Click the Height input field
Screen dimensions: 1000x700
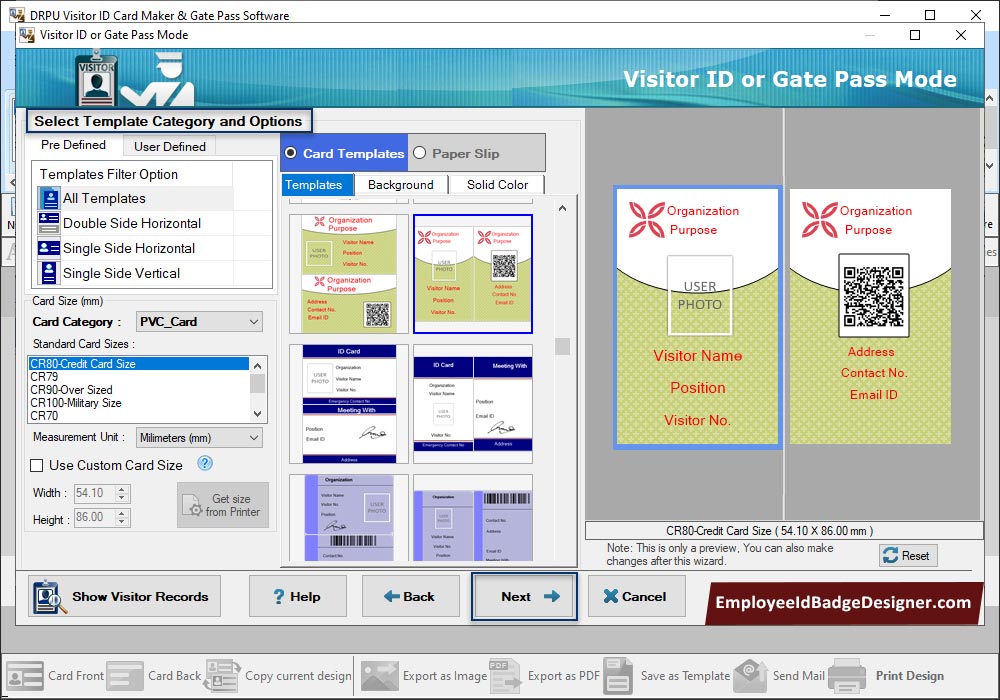[x=94, y=517]
